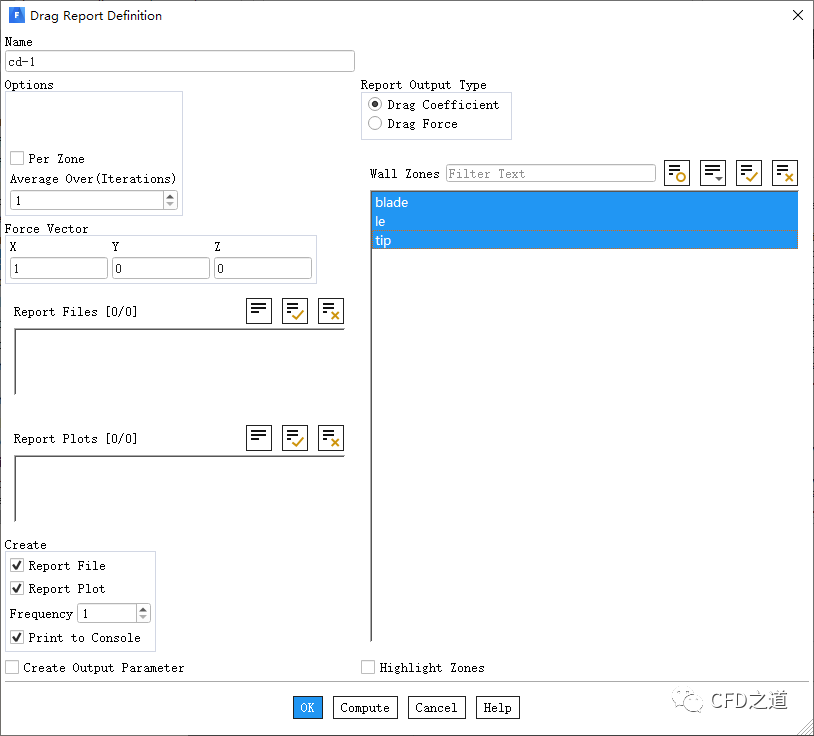
Task: Click Report Plots list view icon
Action: point(259,438)
